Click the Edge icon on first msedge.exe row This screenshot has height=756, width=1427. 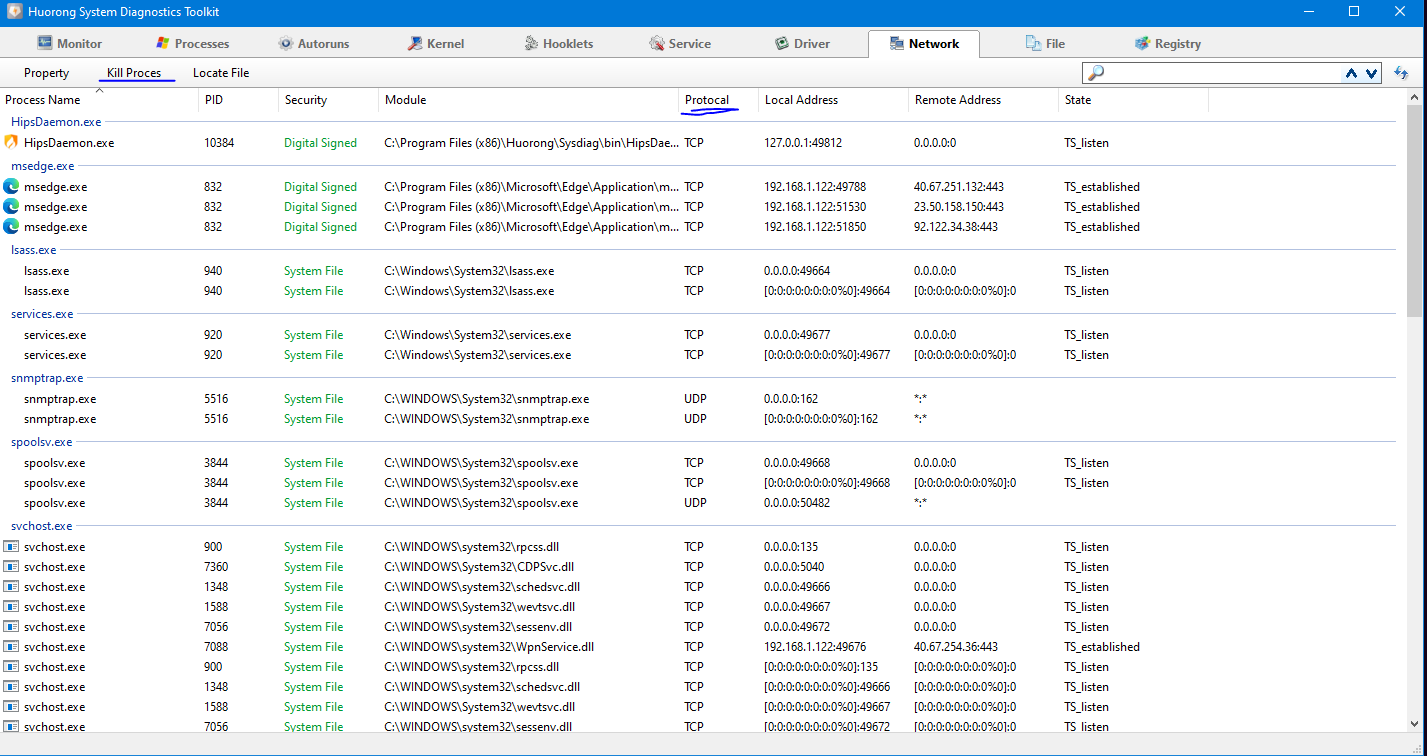click(x=12, y=187)
